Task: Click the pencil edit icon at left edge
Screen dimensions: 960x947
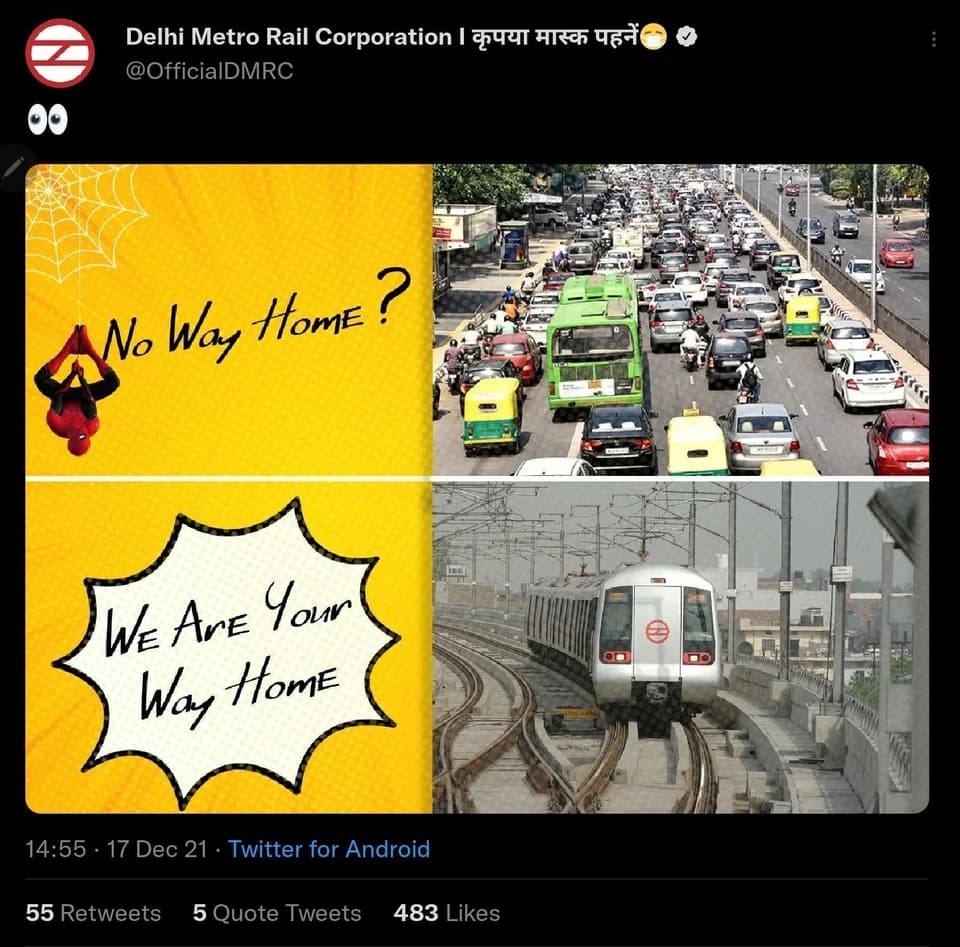Action: click(13, 167)
